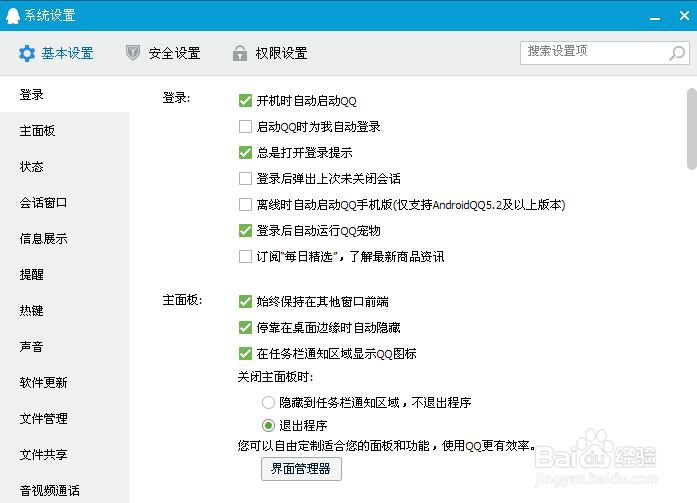Open 声音 settings in sidebar

[x=64, y=347]
